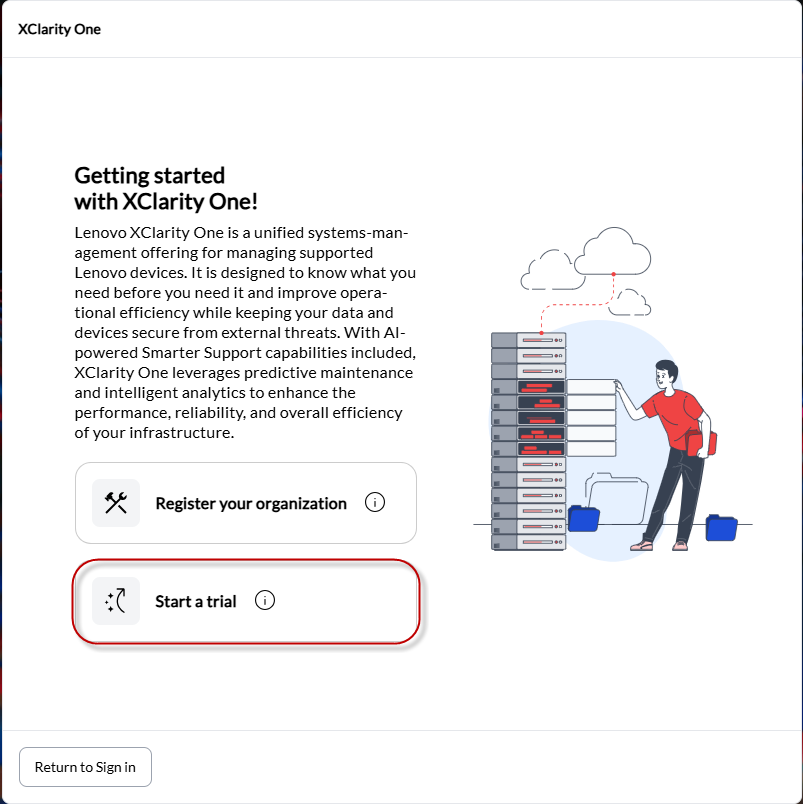
Task: Click the wrench and screwdriver registration icon
Action: pos(116,503)
